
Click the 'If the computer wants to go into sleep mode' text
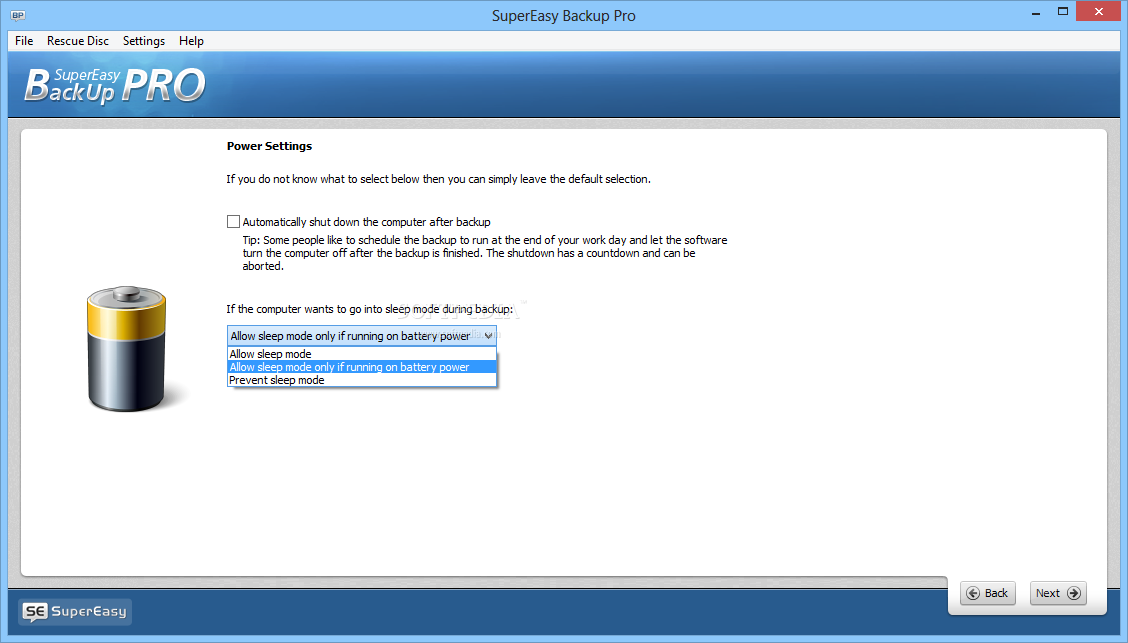click(x=370, y=309)
